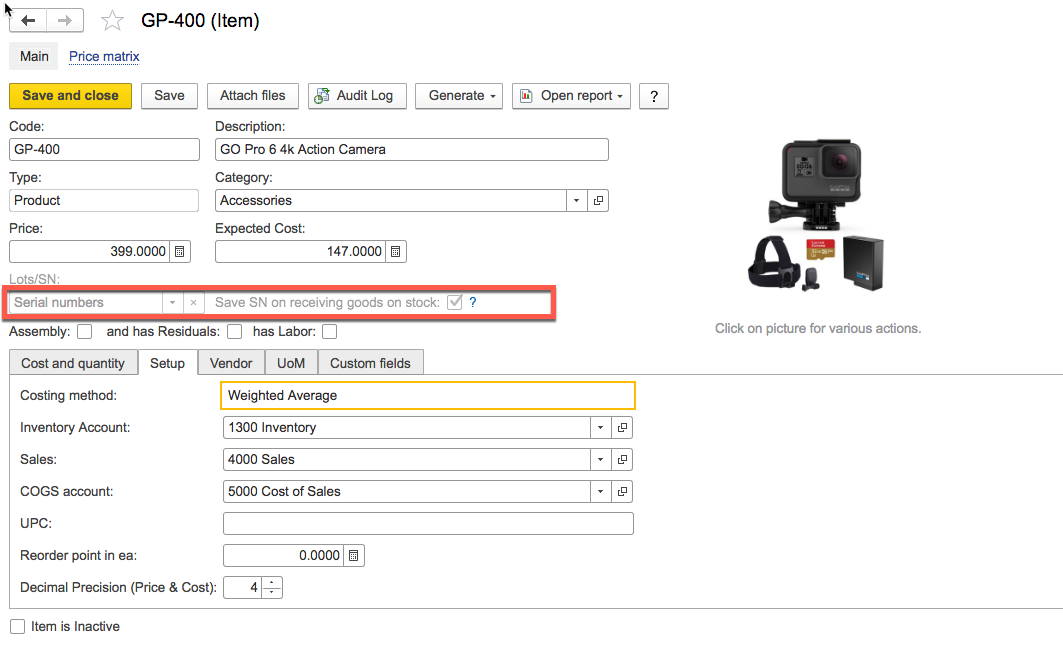
Task: Switch to Vendor tab
Action: [231, 363]
